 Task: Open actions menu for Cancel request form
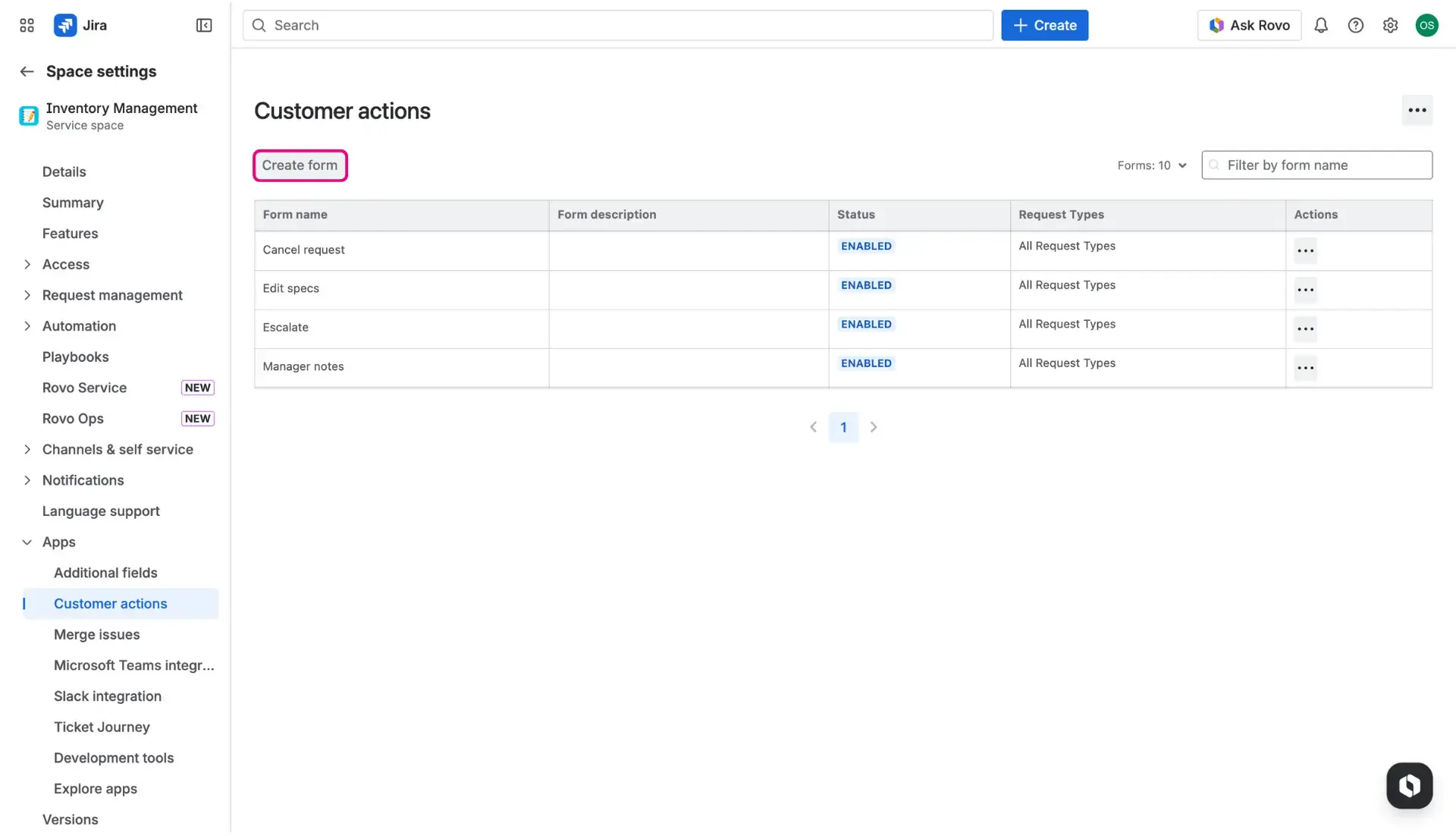1305,250
